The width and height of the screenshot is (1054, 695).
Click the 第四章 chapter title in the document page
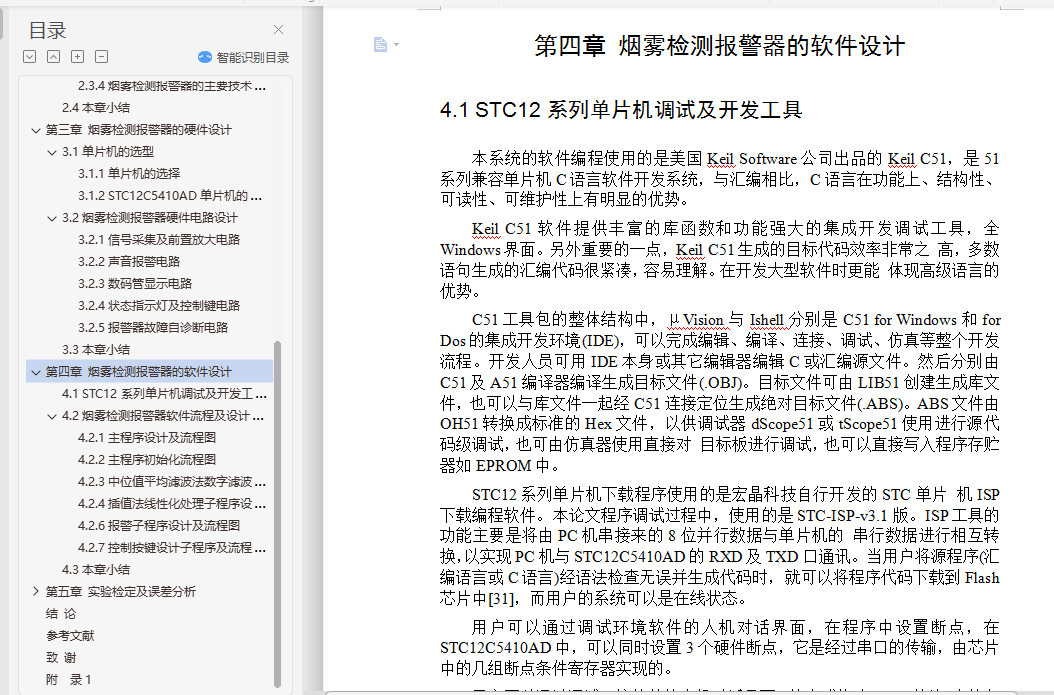pyautogui.click(x=720, y=46)
